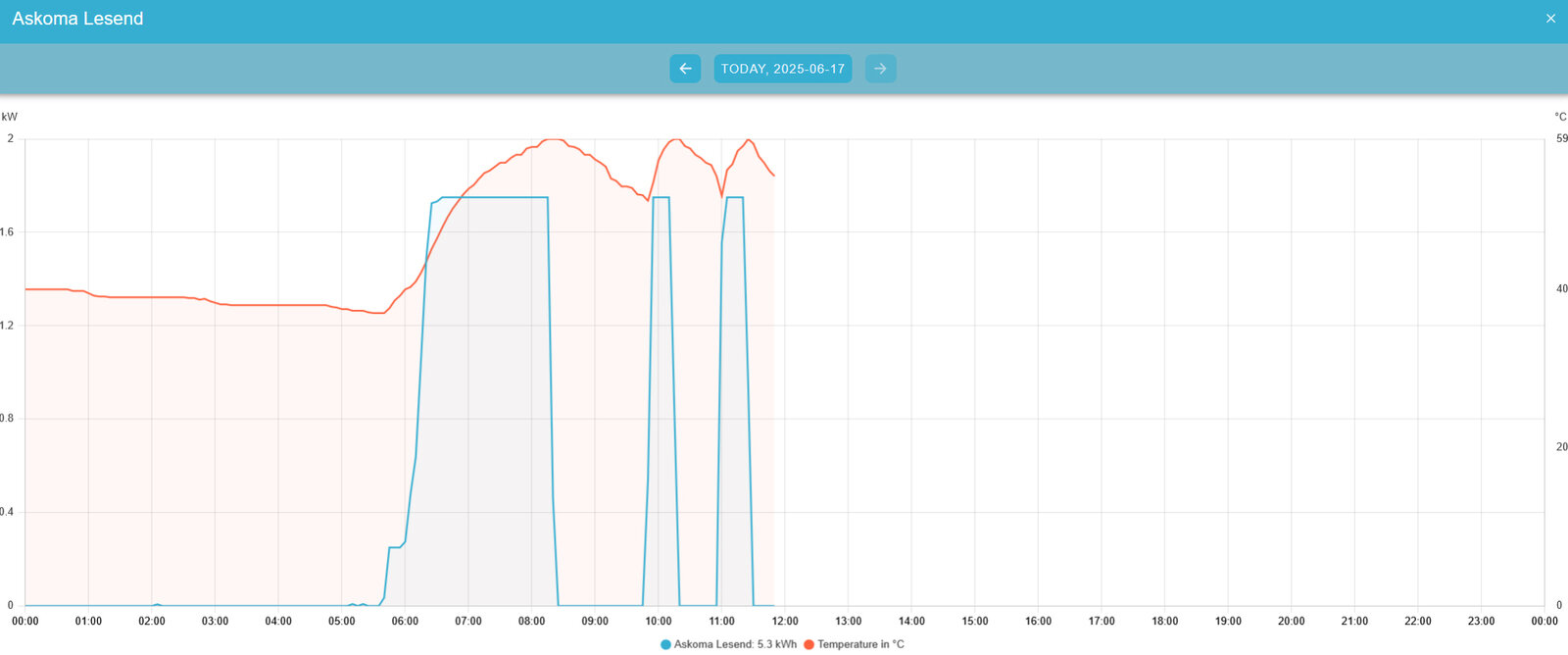Click the 59 °C axis value
1568x655 pixels.
1562,139
